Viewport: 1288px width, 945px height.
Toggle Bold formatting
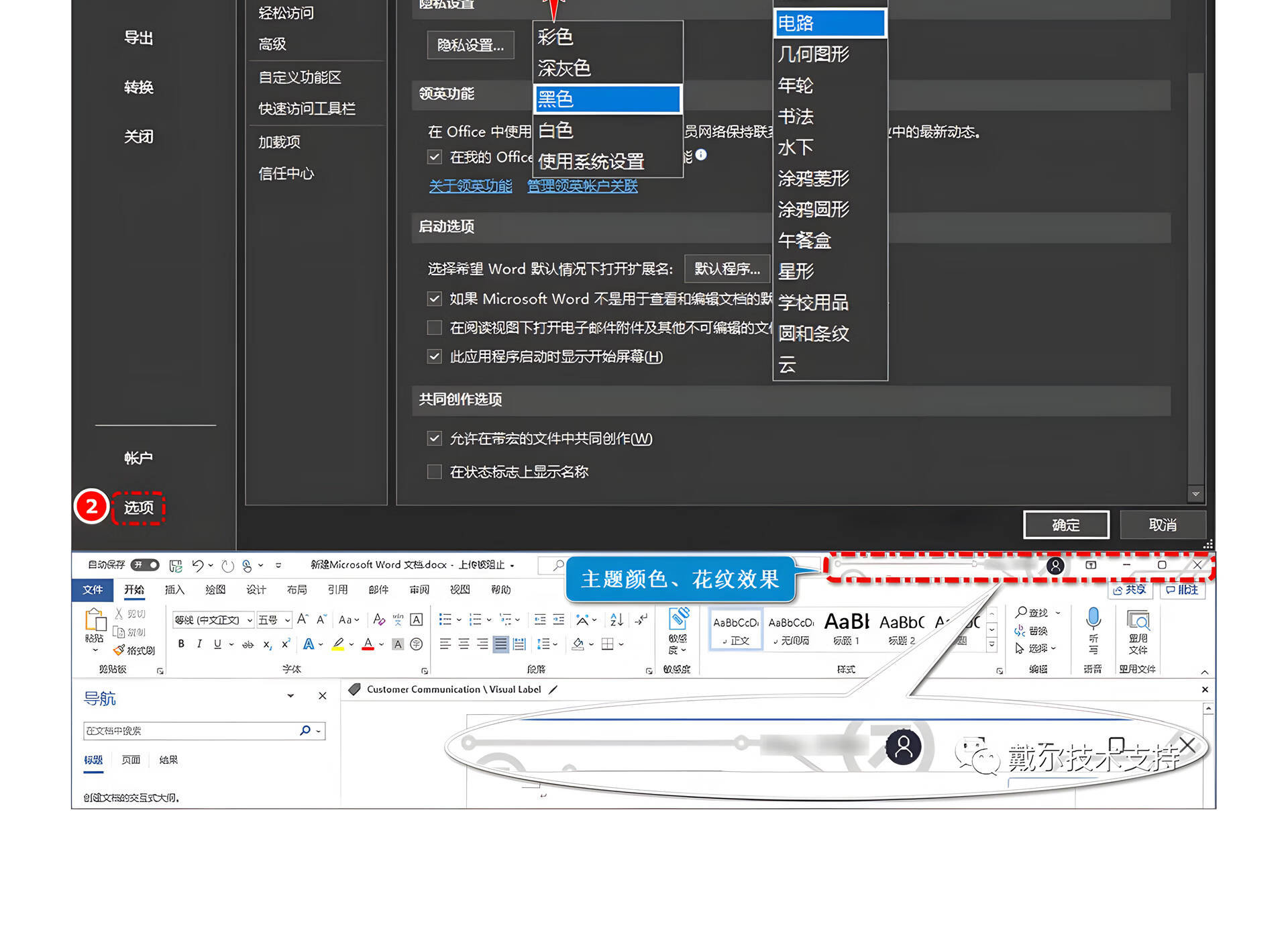coord(181,644)
